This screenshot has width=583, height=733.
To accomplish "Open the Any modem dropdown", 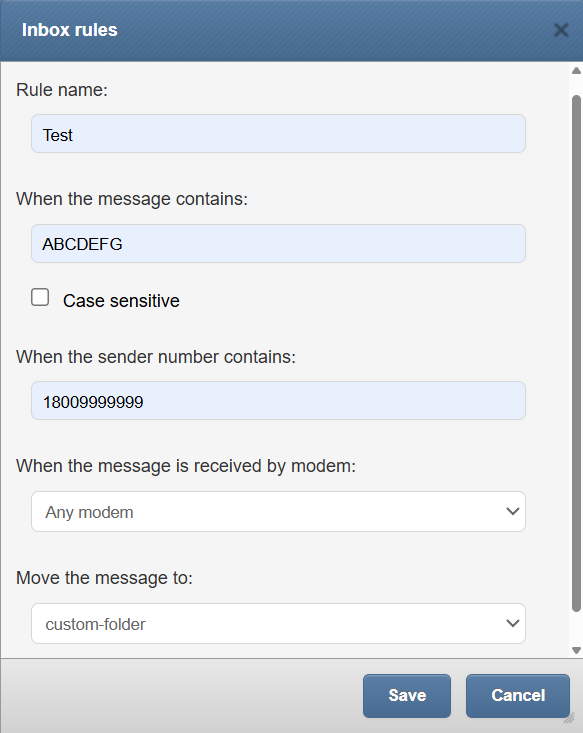I will point(278,511).
